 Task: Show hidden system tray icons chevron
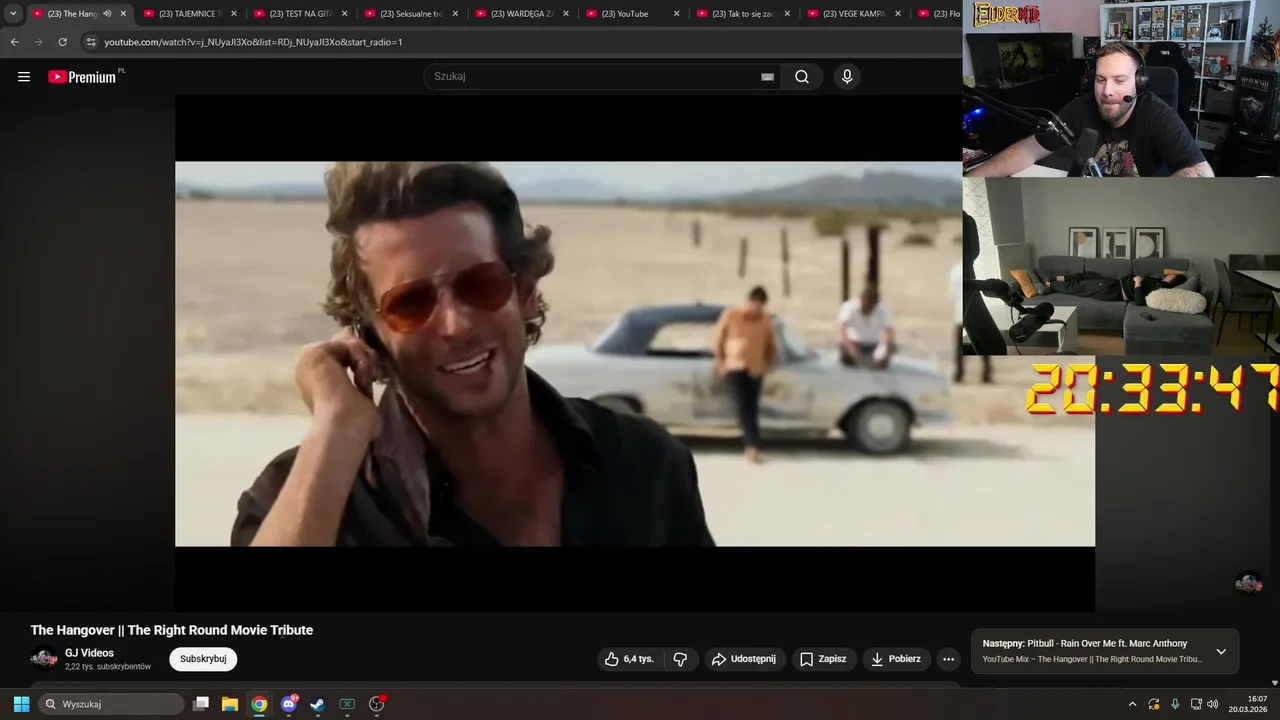point(1132,704)
